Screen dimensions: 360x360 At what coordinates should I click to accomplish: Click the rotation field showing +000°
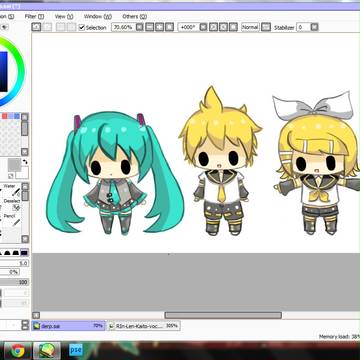point(188,27)
